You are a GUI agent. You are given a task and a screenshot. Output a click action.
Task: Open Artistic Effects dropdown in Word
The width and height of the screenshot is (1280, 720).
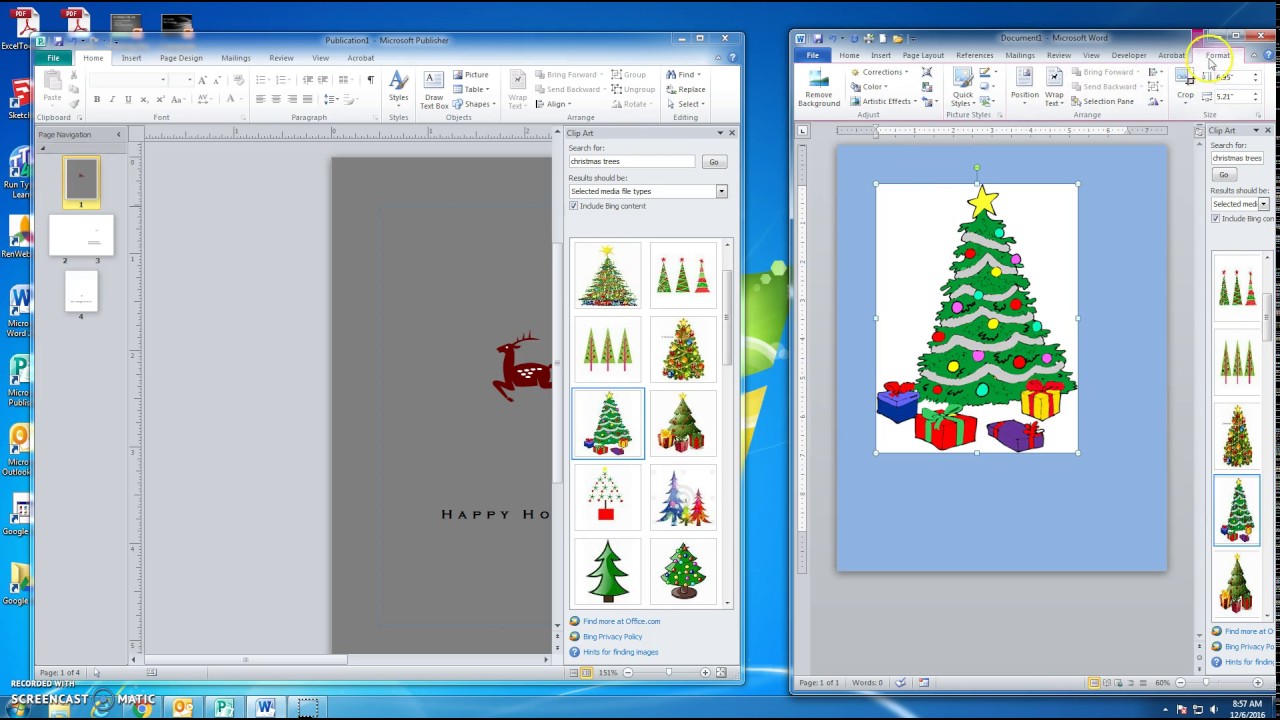pyautogui.click(x=881, y=101)
